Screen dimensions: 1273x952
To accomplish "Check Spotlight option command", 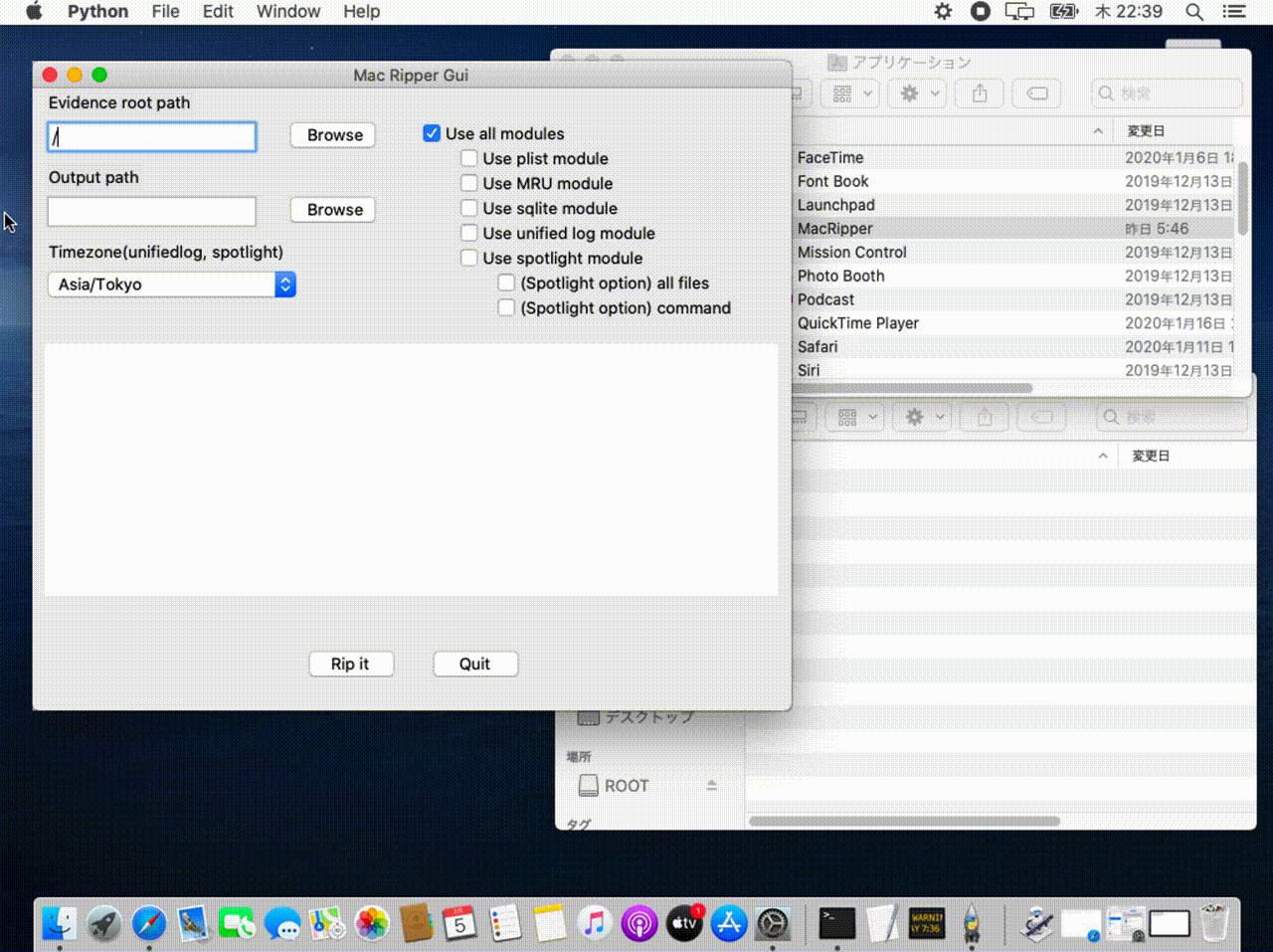I will [506, 307].
